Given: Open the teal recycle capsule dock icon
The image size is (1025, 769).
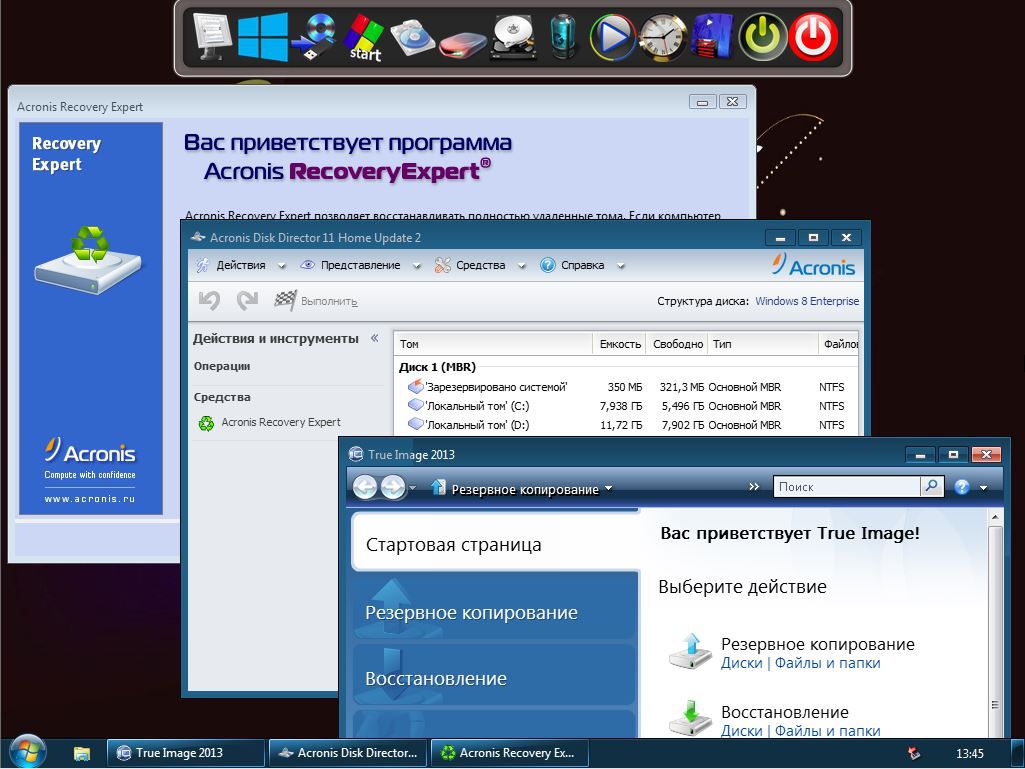Looking at the screenshot, I should [563, 38].
